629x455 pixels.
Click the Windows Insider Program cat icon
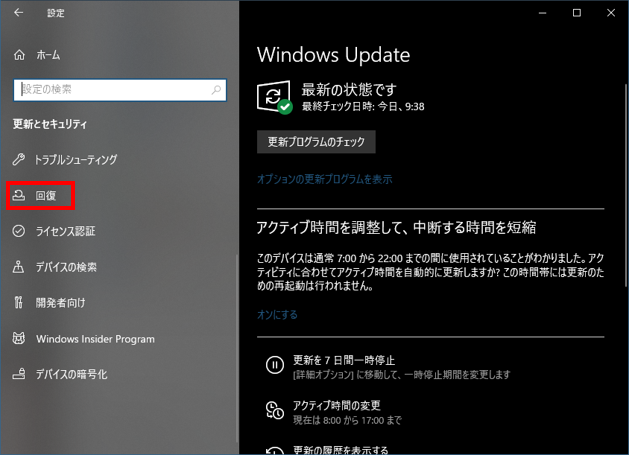(18, 339)
